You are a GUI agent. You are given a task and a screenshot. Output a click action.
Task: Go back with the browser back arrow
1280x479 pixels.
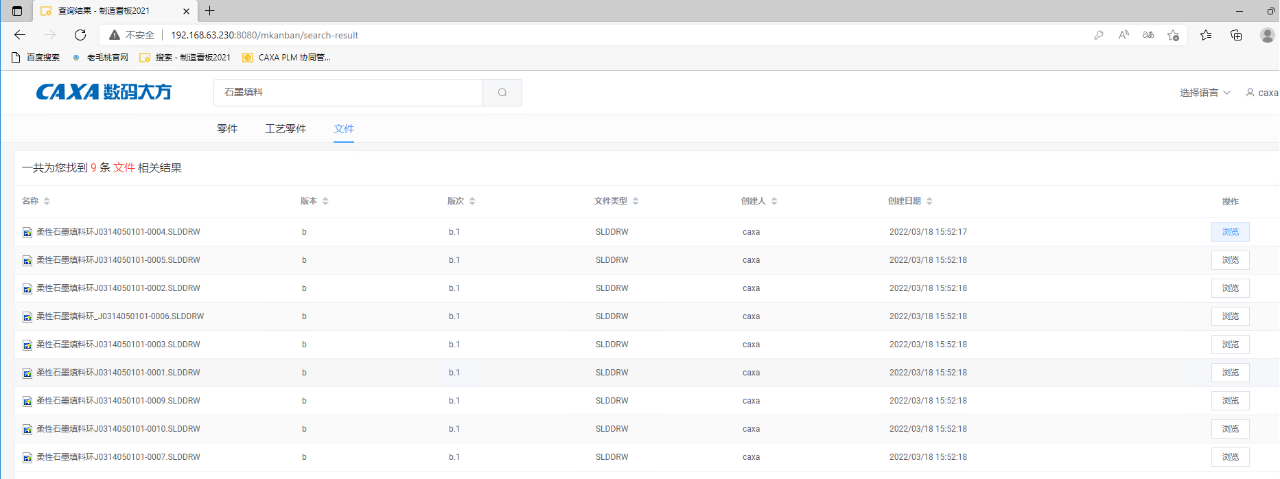[x=20, y=35]
